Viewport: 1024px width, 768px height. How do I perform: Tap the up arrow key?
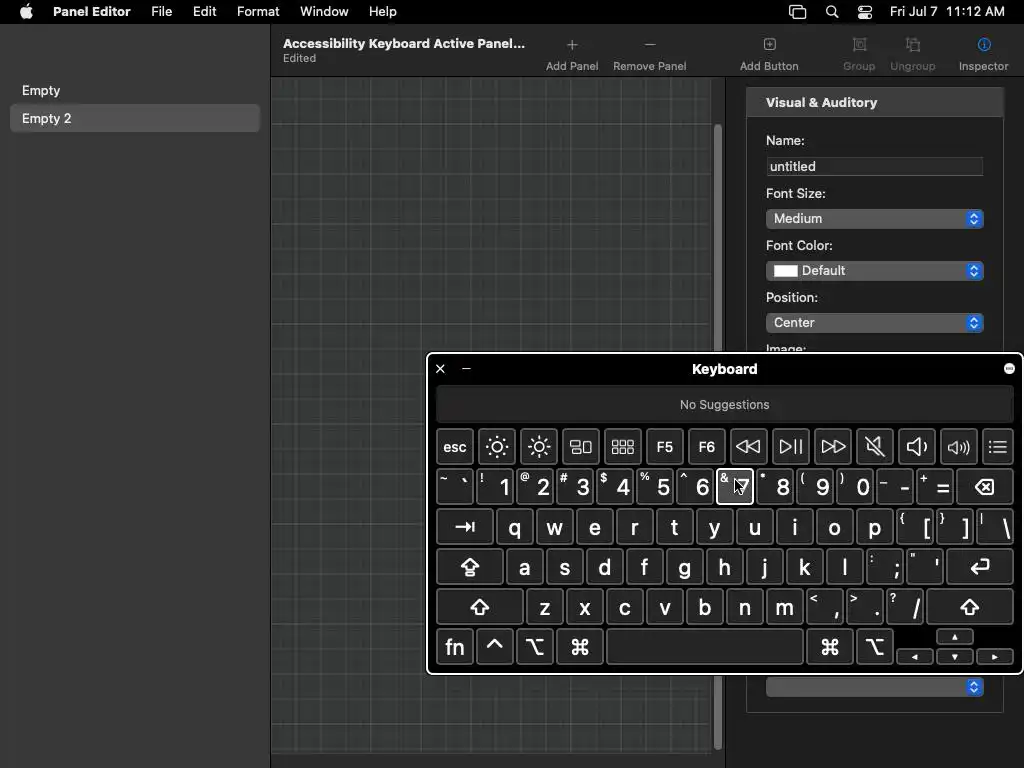click(955, 637)
